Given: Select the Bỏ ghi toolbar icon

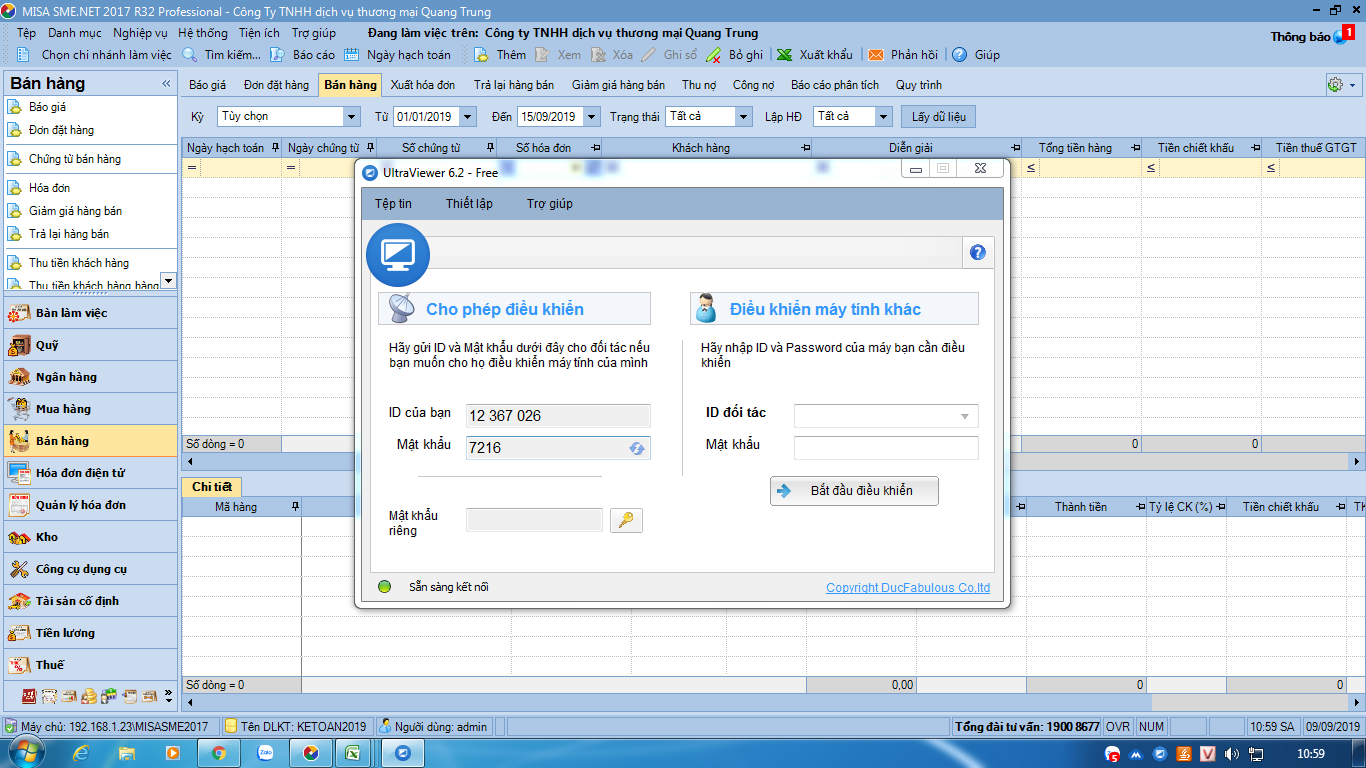Looking at the screenshot, I should point(735,55).
